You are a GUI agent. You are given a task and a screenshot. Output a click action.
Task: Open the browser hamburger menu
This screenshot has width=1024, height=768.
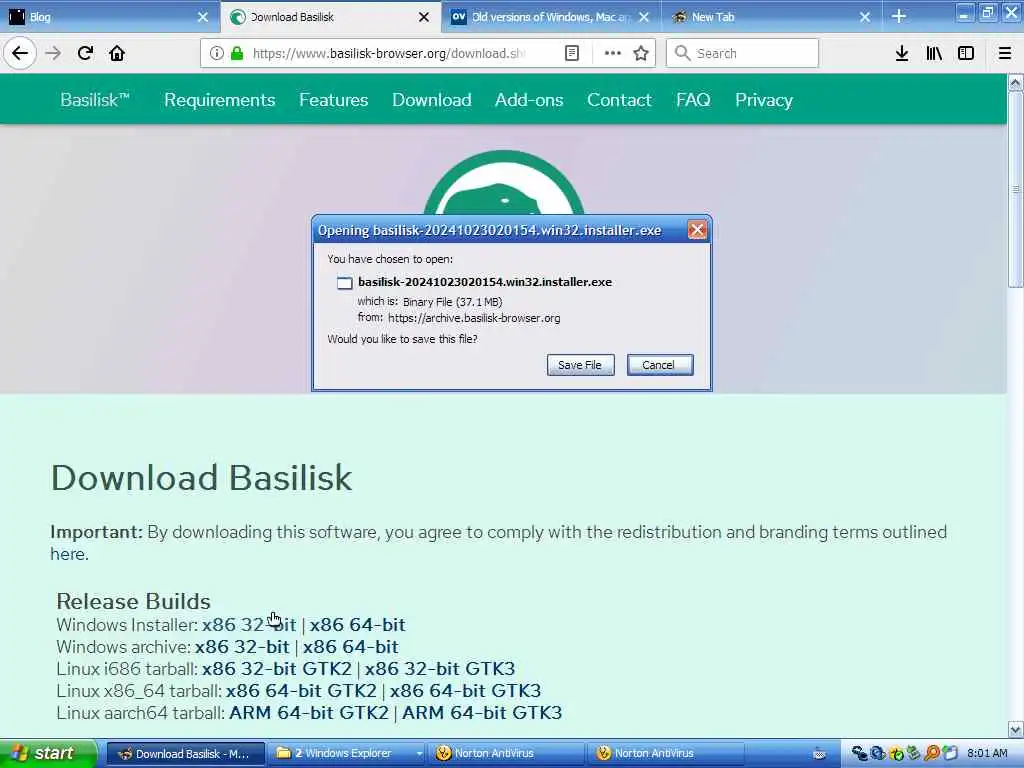click(1005, 54)
